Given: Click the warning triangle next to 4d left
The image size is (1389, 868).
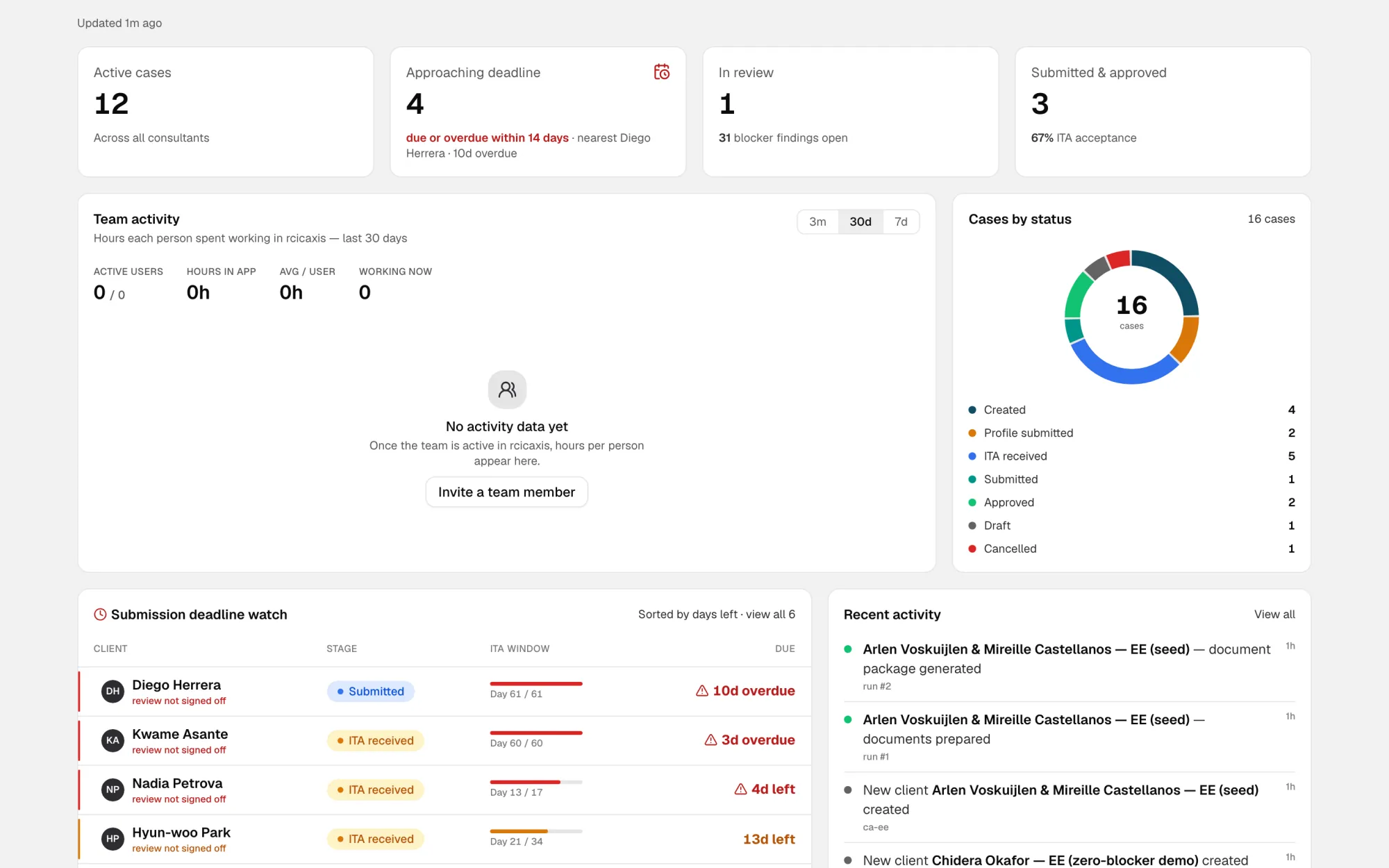Looking at the screenshot, I should 740,790.
